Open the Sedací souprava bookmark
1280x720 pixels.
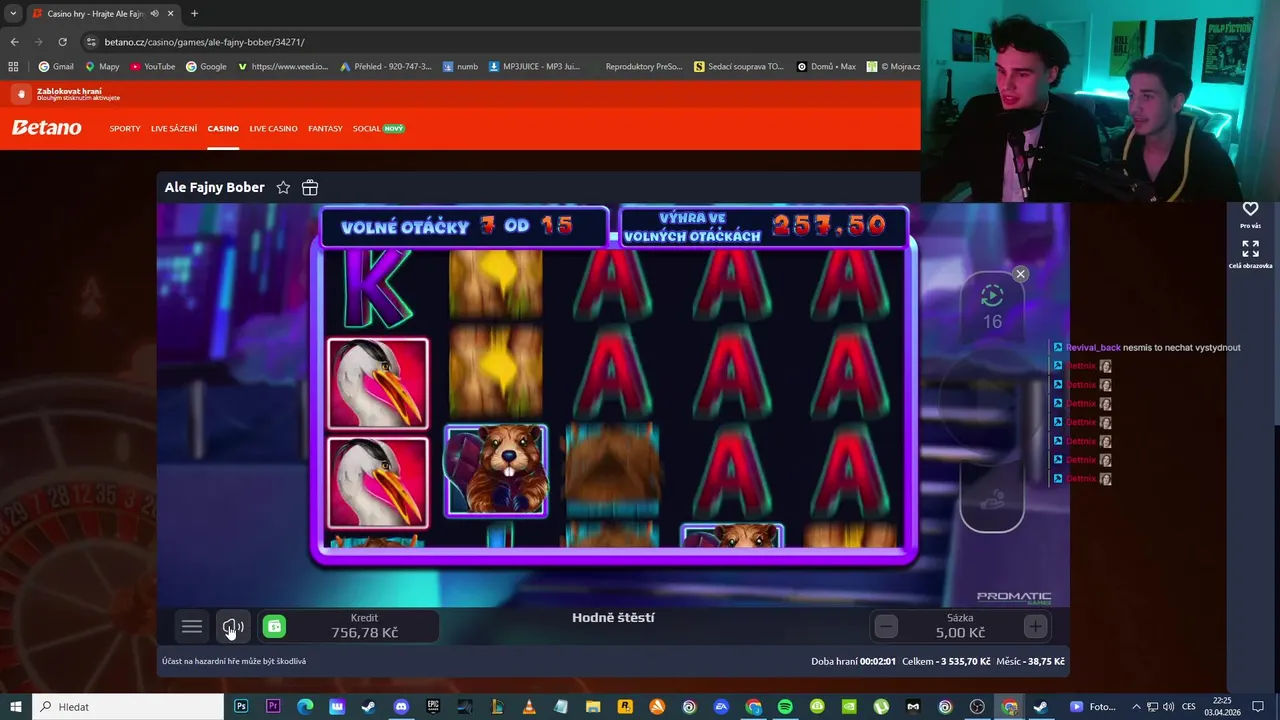(x=738, y=67)
